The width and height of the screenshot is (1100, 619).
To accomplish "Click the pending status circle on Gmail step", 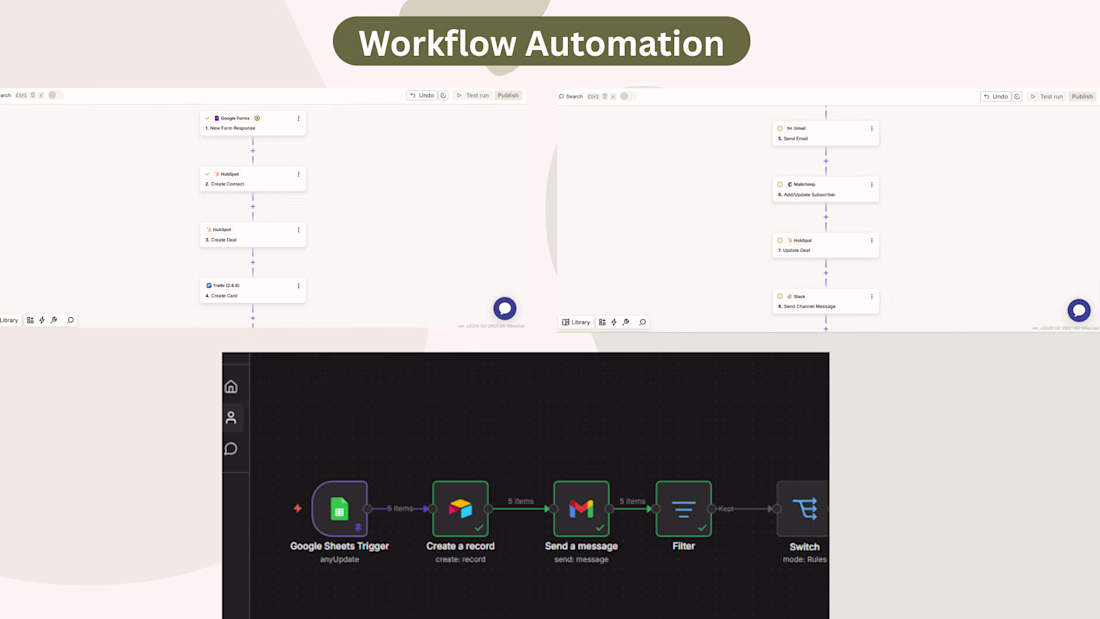I will coord(779,128).
